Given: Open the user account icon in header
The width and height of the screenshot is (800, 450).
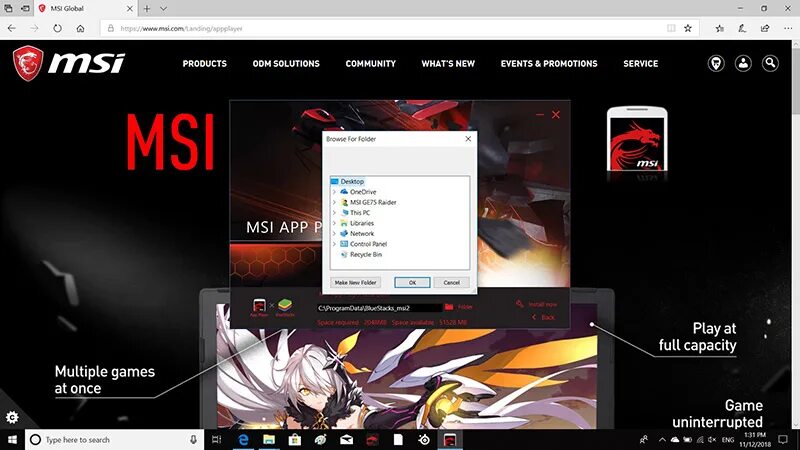Looking at the screenshot, I should [x=743, y=63].
